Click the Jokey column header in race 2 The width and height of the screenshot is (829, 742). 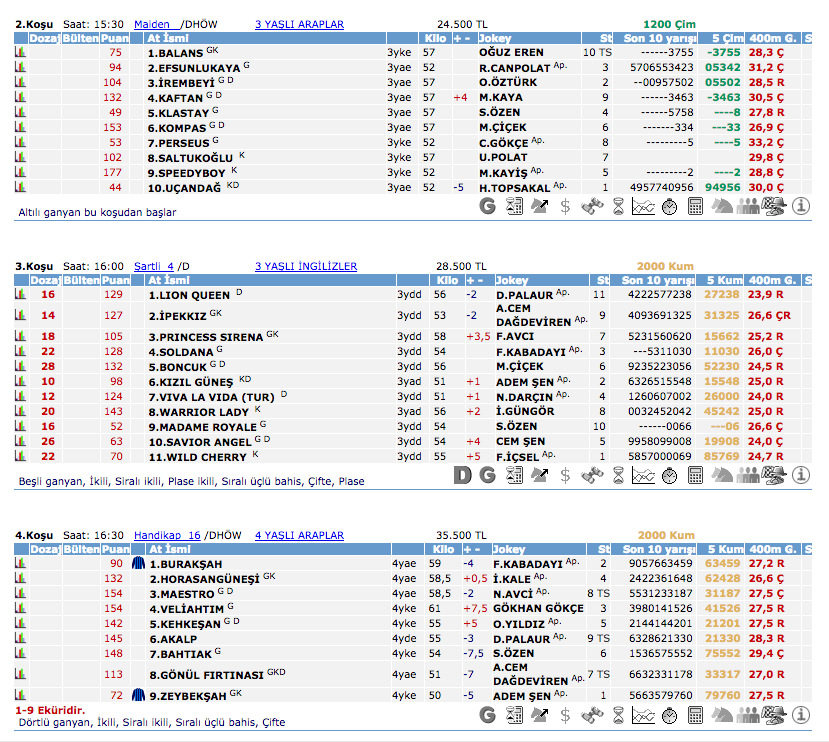[x=496, y=38]
